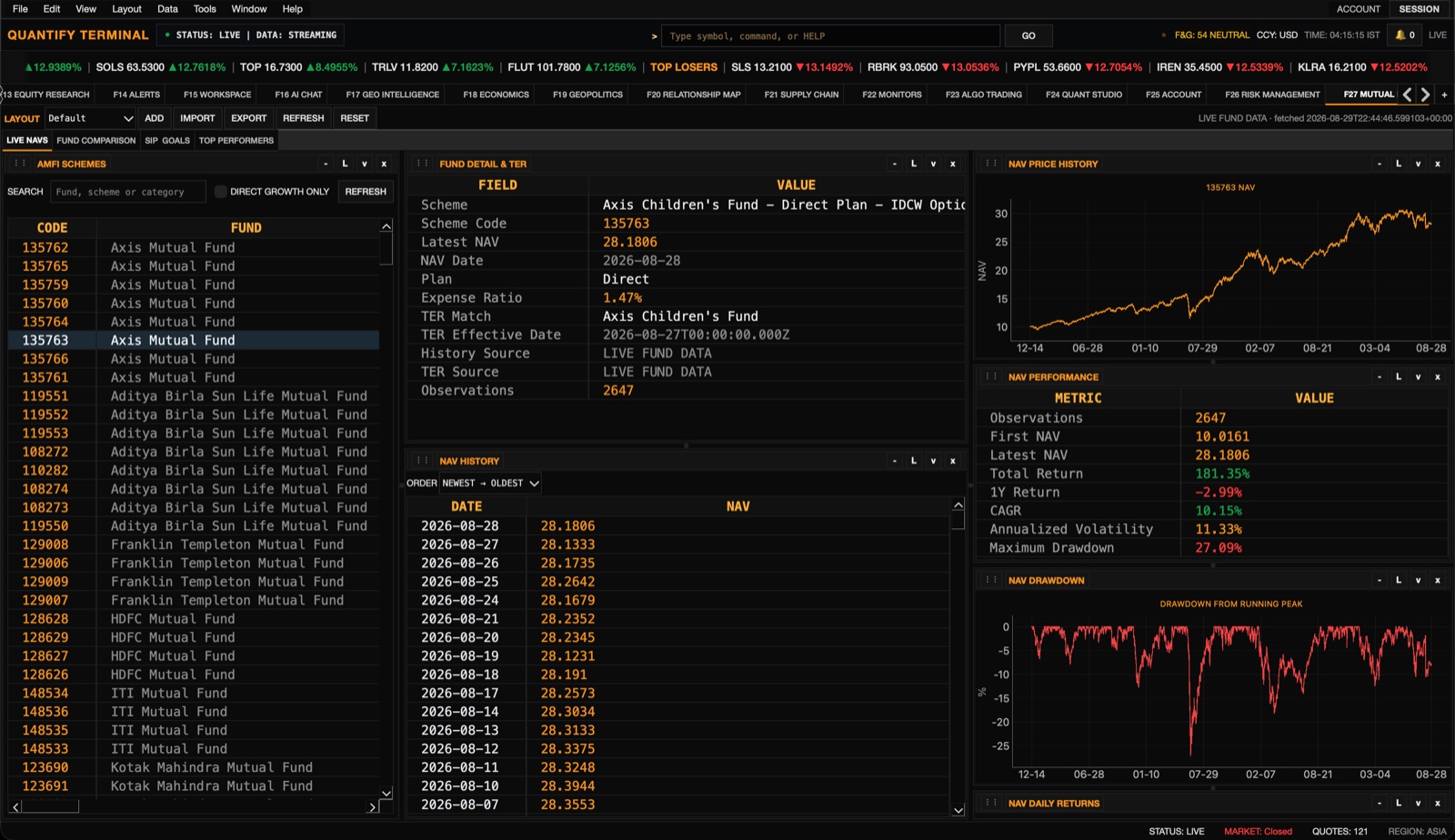The height and width of the screenshot is (840, 1455).
Task: Enable Direct Growth Only checkbox
Action: coord(220,192)
